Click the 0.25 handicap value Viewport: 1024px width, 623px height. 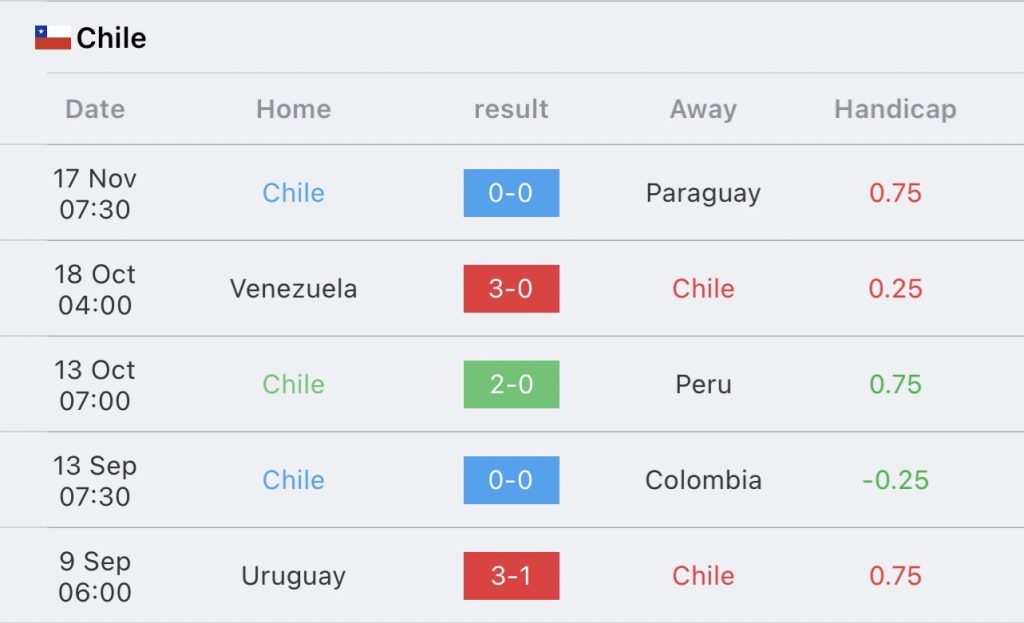895,289
